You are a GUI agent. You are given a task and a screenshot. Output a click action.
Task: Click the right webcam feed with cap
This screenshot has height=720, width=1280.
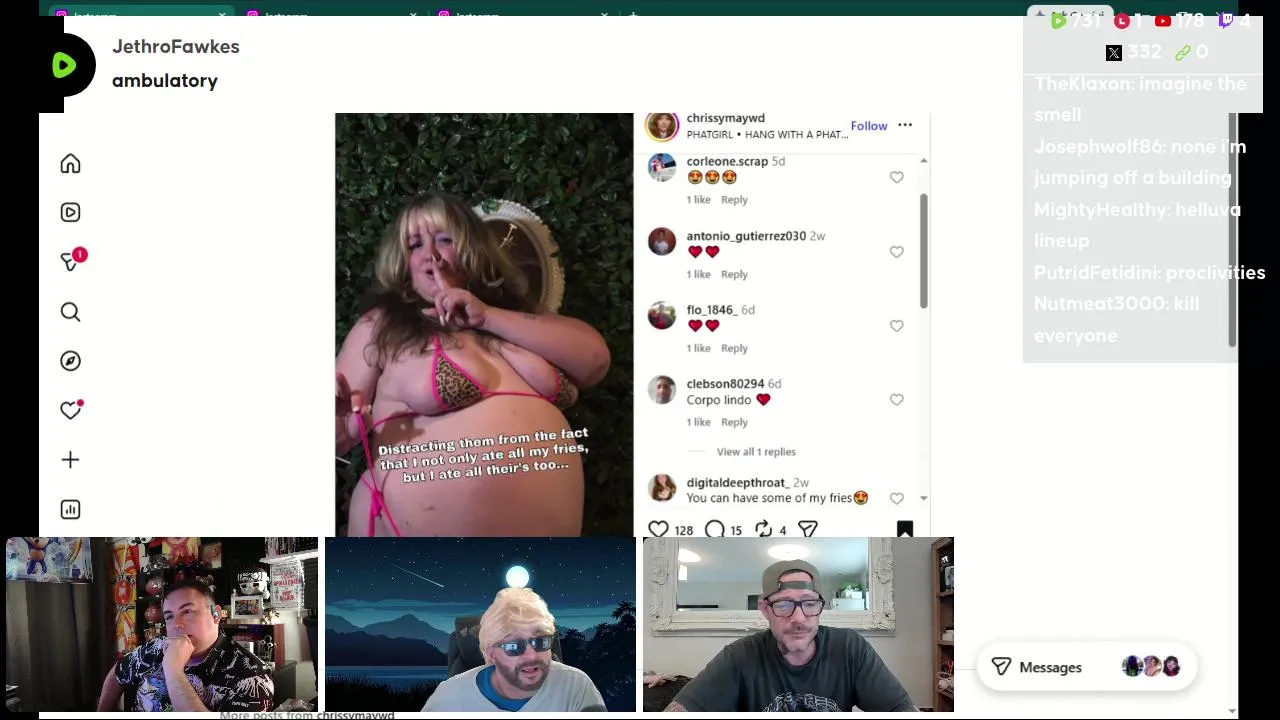point(798,624)
